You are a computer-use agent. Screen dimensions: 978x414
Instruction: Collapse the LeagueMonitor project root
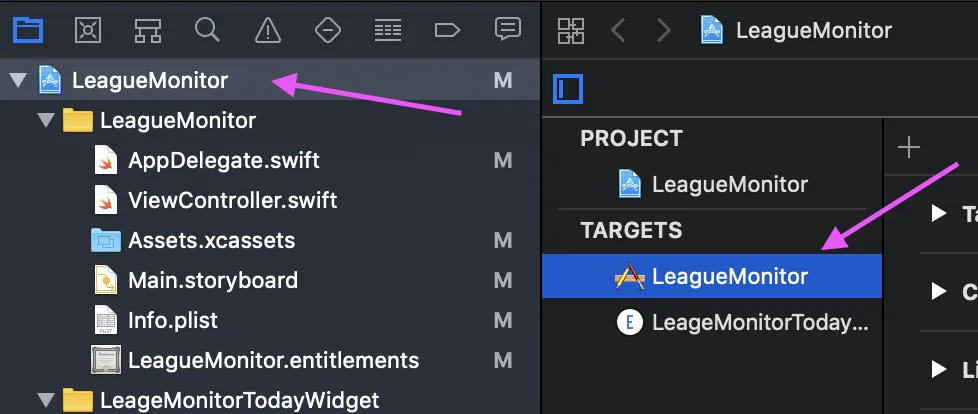[x=17, y=81]
